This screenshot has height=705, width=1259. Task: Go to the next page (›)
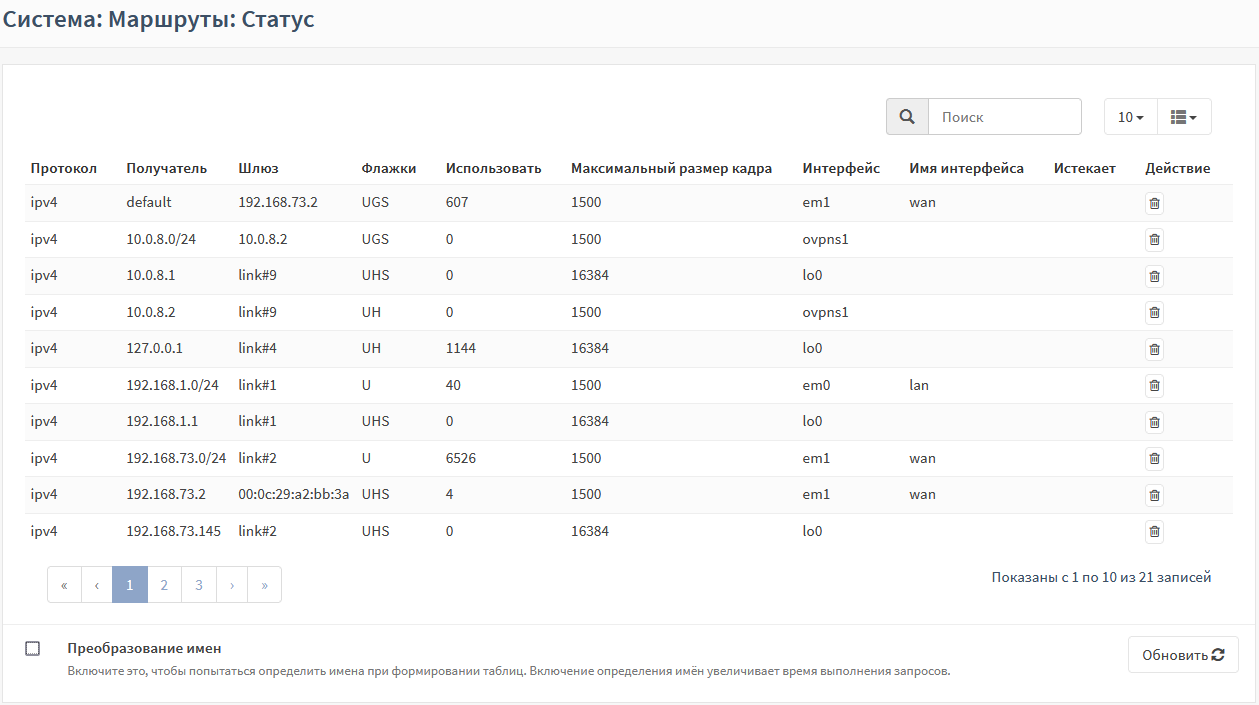[x=232, y=585]
